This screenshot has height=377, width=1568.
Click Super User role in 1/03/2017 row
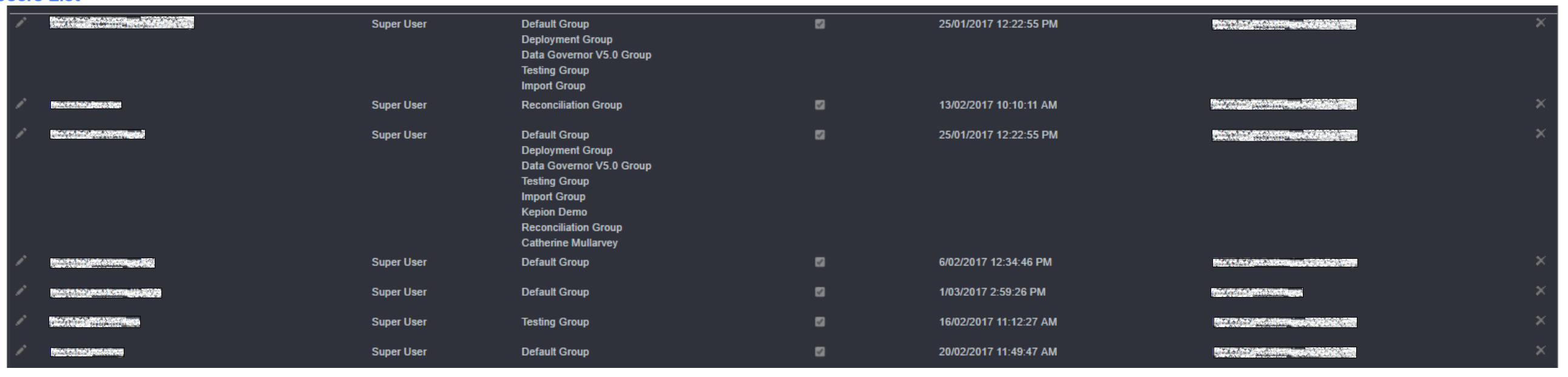(399, 292)
